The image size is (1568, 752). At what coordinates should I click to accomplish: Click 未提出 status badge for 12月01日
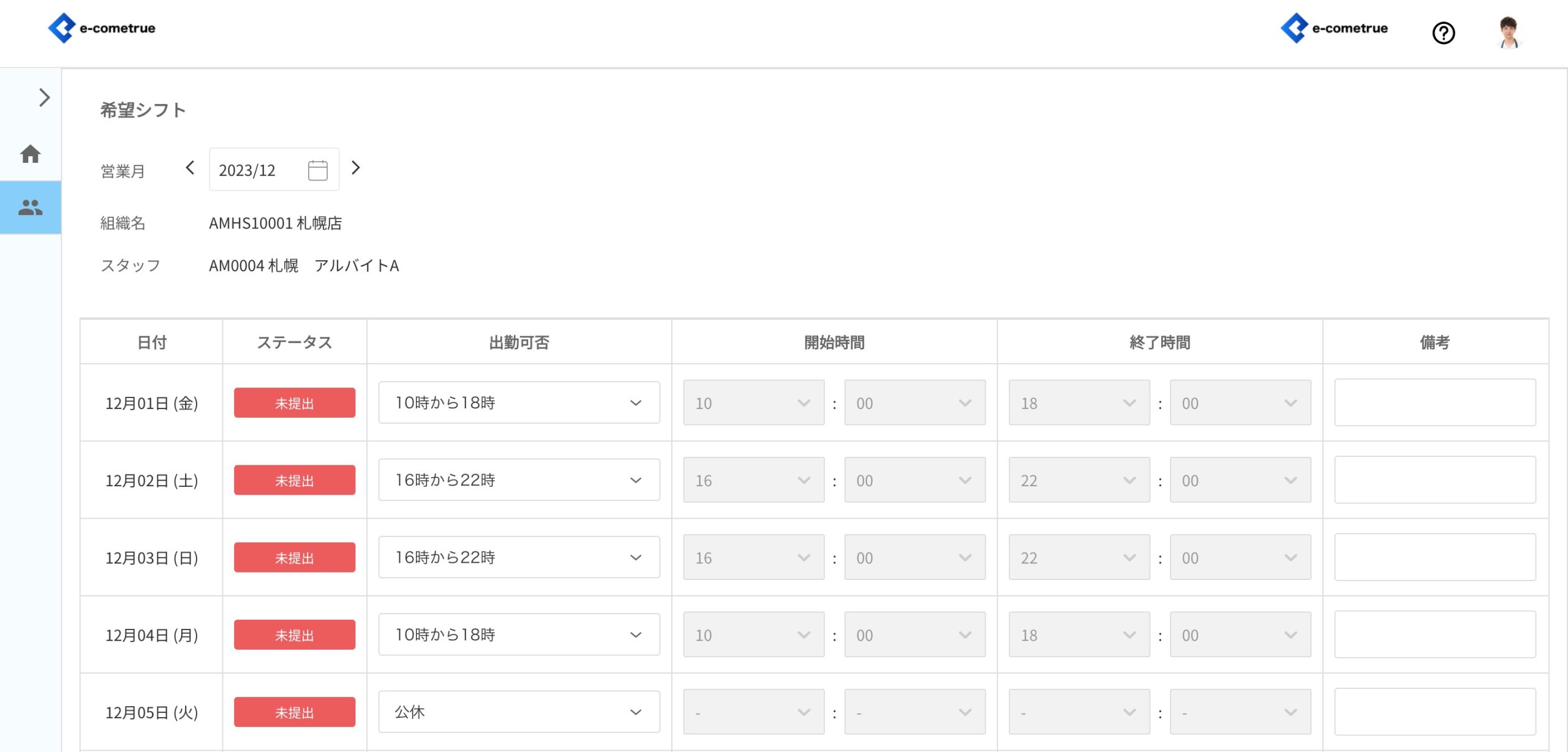tap(294, 403)
